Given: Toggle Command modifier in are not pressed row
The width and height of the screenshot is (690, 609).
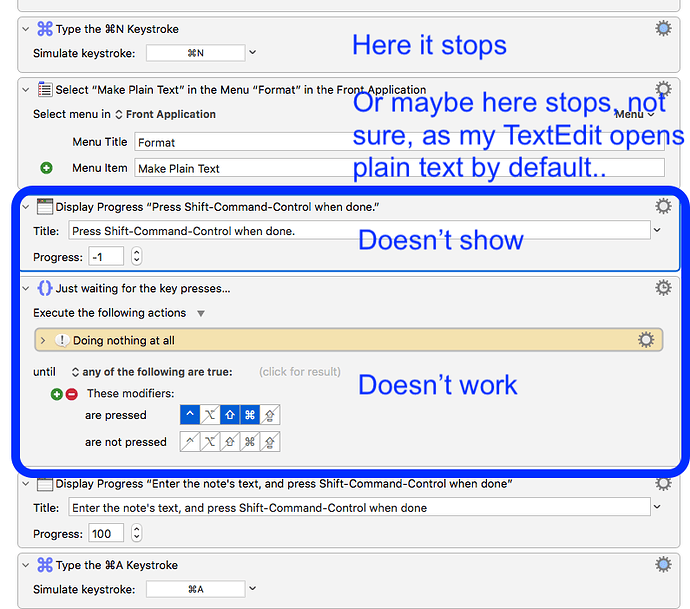Looking at the screenshot, I should 250,442.
